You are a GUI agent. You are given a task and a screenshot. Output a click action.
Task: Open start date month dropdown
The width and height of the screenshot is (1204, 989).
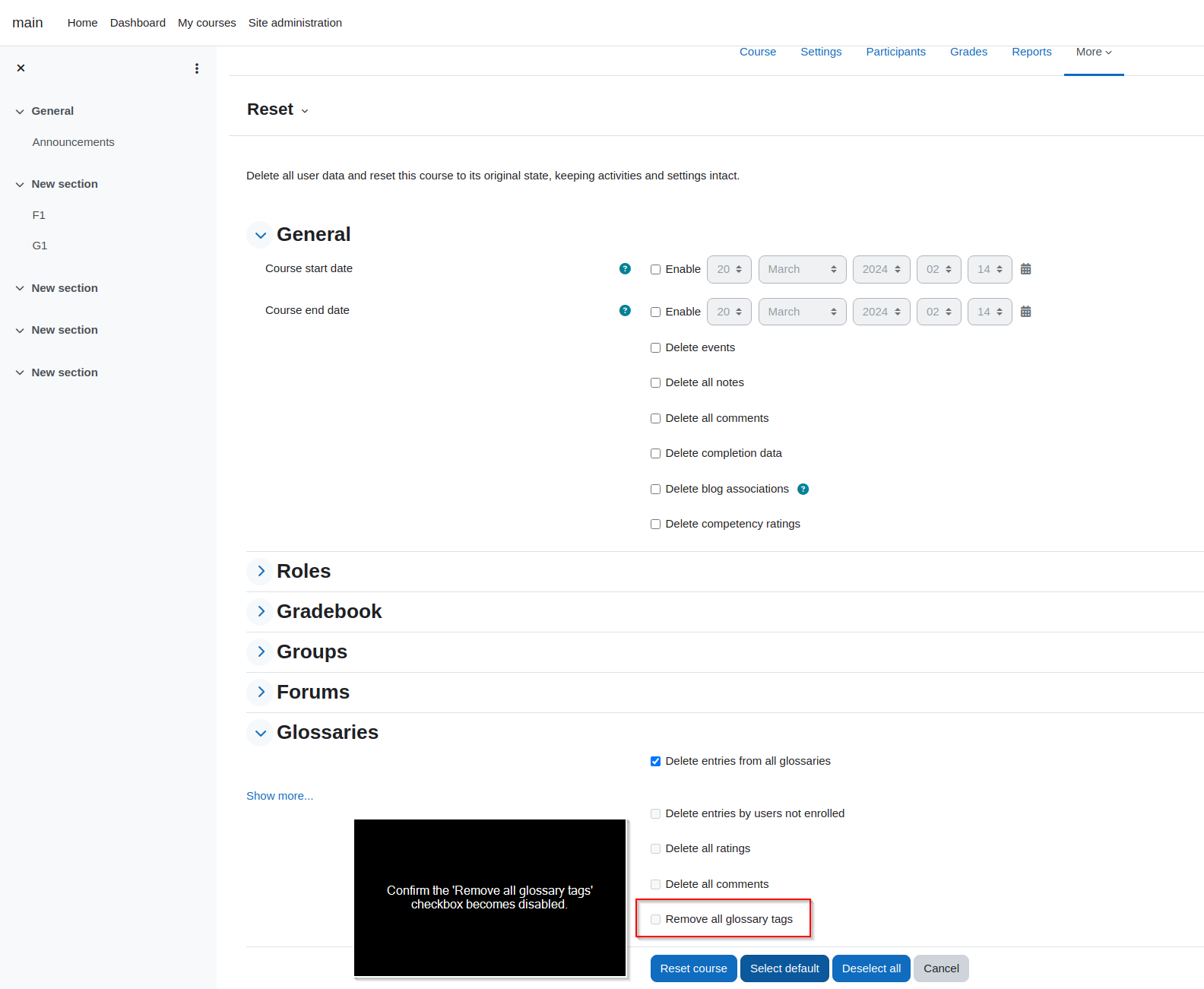(802, 269)
